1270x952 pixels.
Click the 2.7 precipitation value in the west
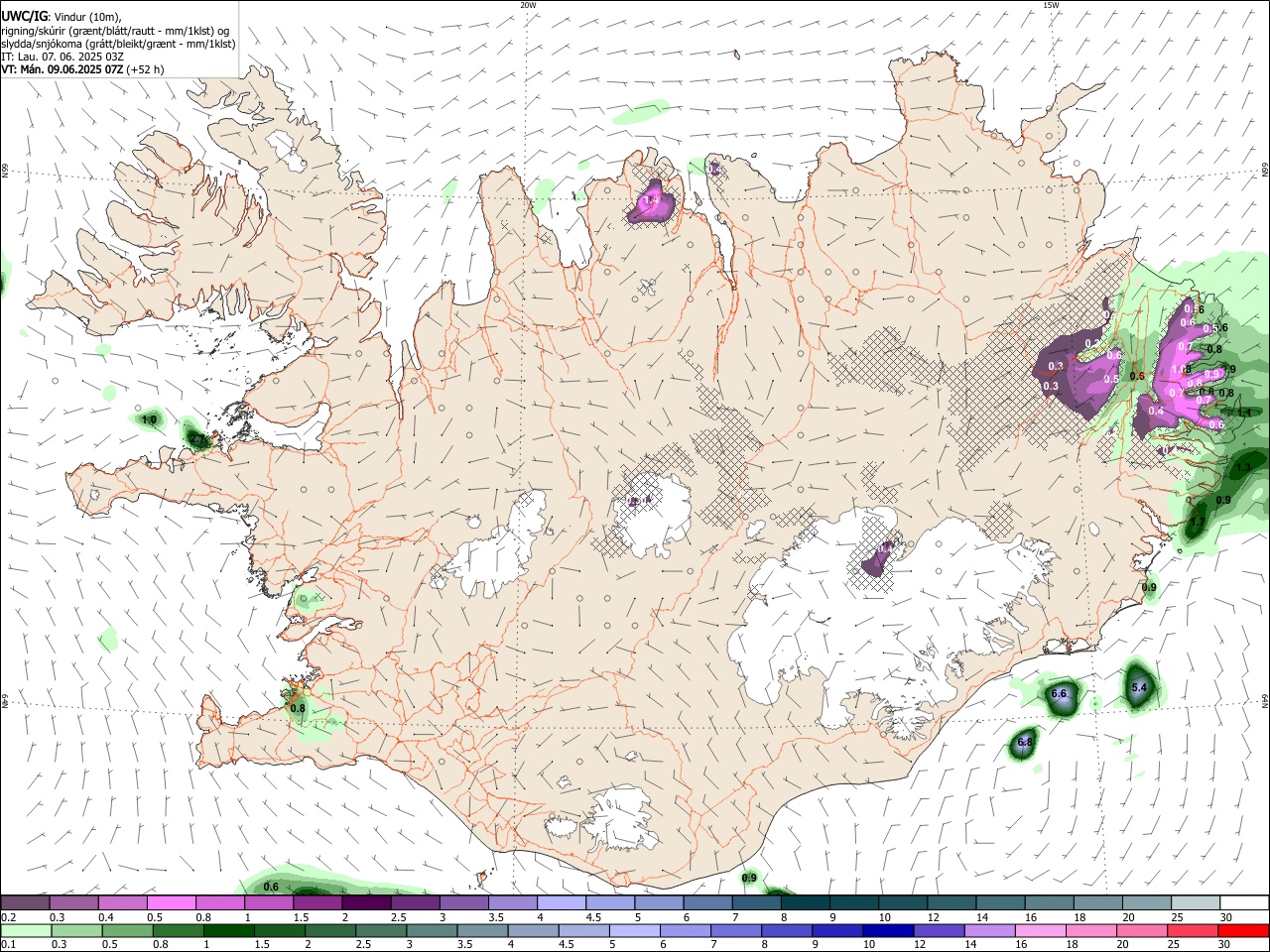coord(196,438)
